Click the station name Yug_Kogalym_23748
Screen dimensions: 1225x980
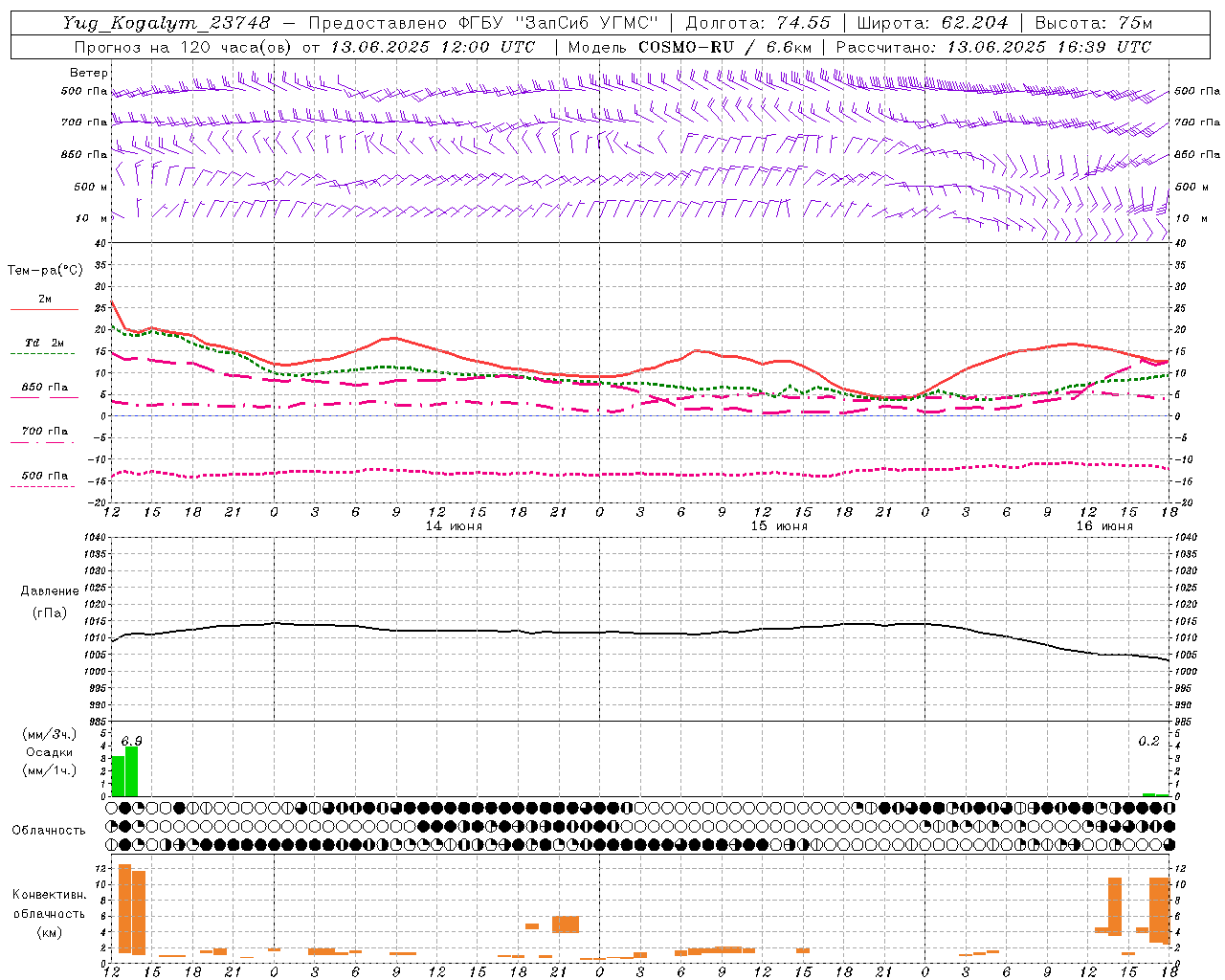(167, 23)
